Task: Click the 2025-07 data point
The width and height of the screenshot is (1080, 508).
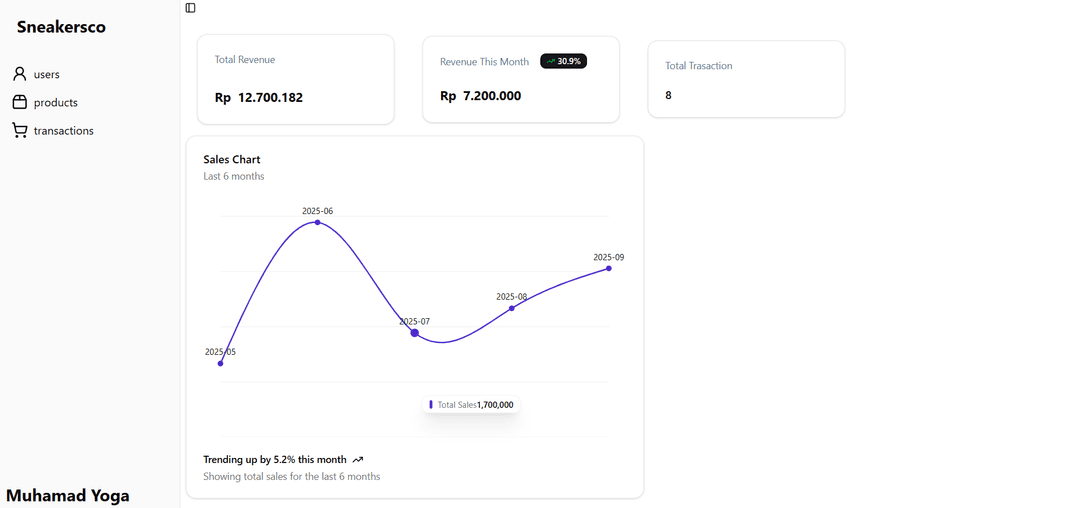Action: point(415,332)
